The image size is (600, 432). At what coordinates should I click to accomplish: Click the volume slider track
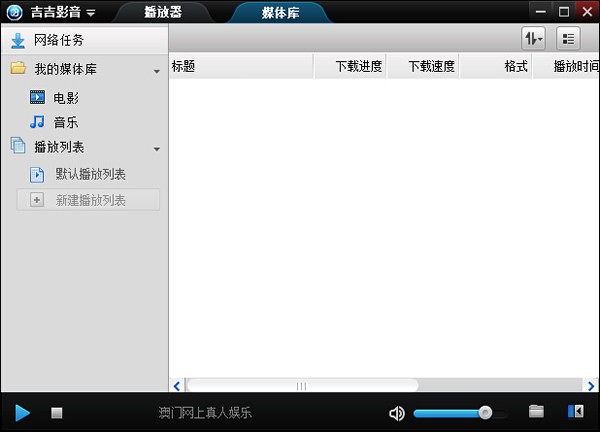click(452, 412)
